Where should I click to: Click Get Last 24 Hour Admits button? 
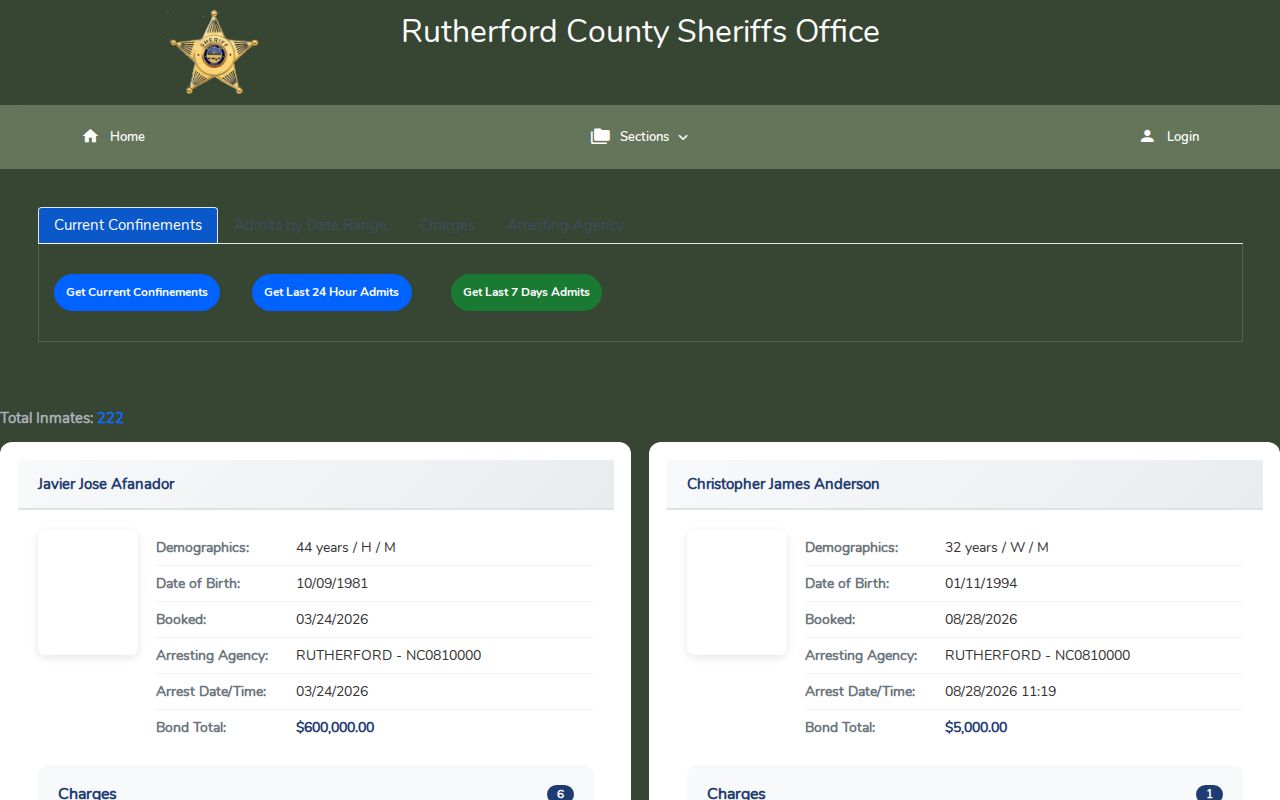tap(332, 292)
